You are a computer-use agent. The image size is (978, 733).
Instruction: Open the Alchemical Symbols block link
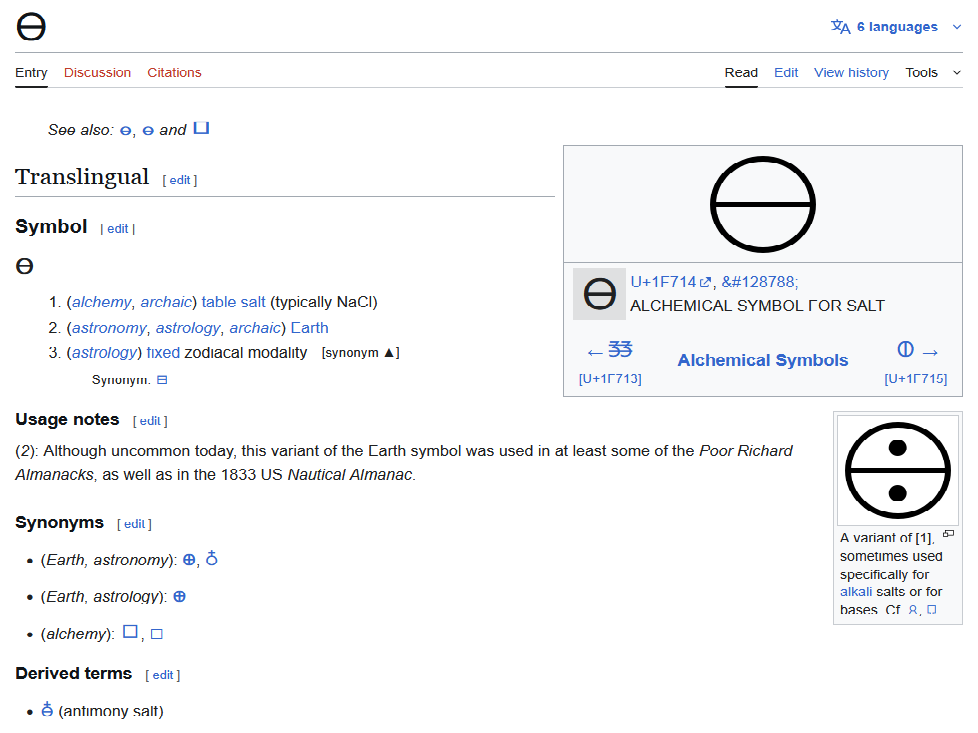[x=762, y=360]
